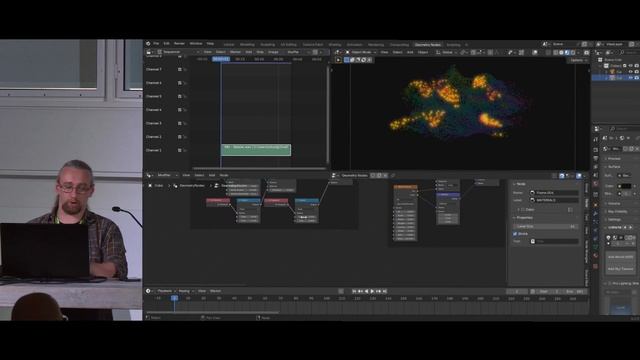Enable the Color checkbox in the Node panel

[522, 209]
